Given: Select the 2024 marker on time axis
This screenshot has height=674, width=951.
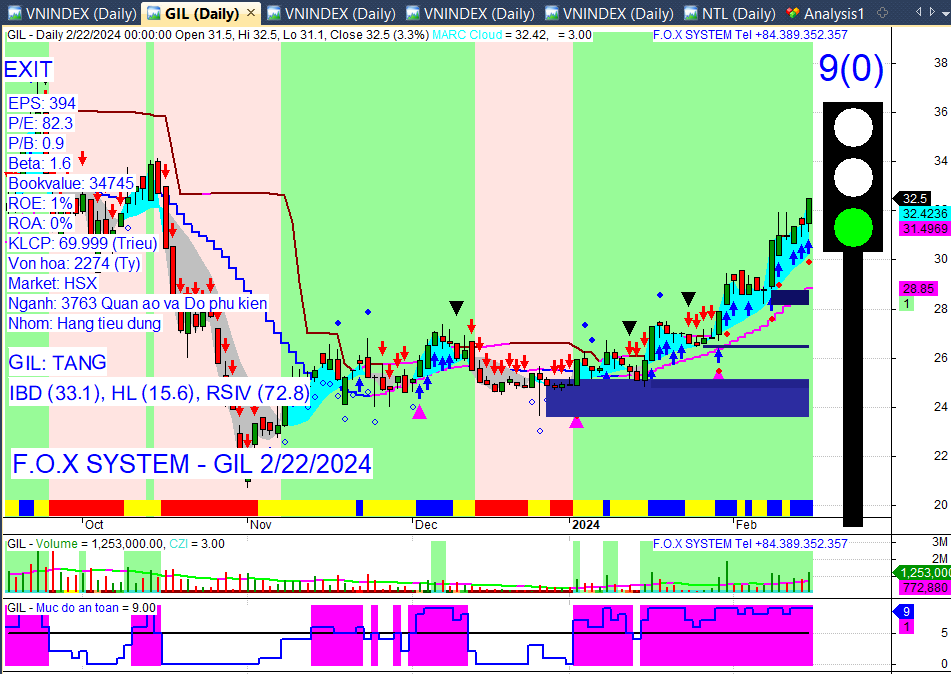Looking at the screenshot, I should click(586, 525).
